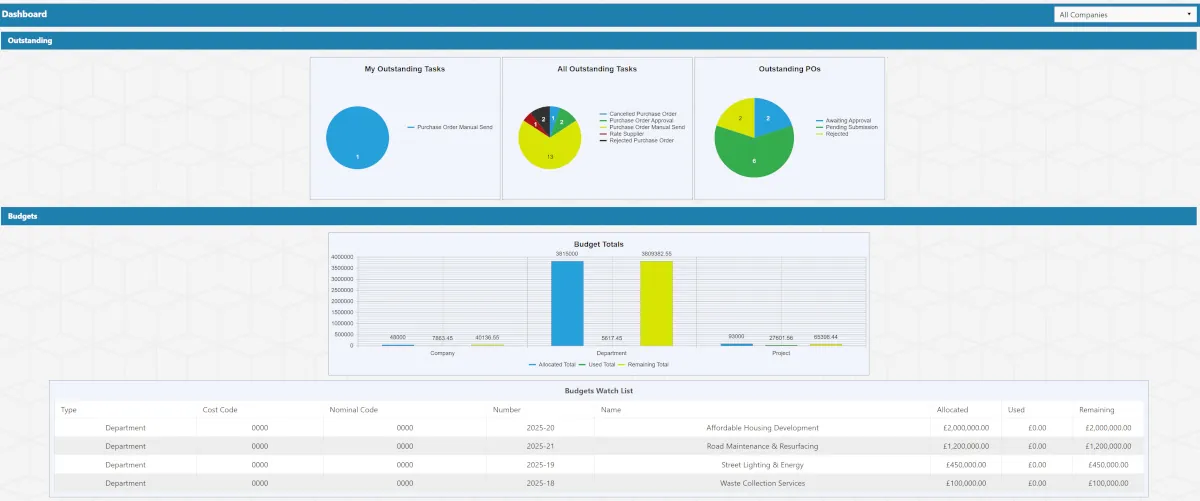Click the yellow Department Remaining bar 3809382.55
The width and height of the screenshot is (1200, 501).
coord(657,303)
